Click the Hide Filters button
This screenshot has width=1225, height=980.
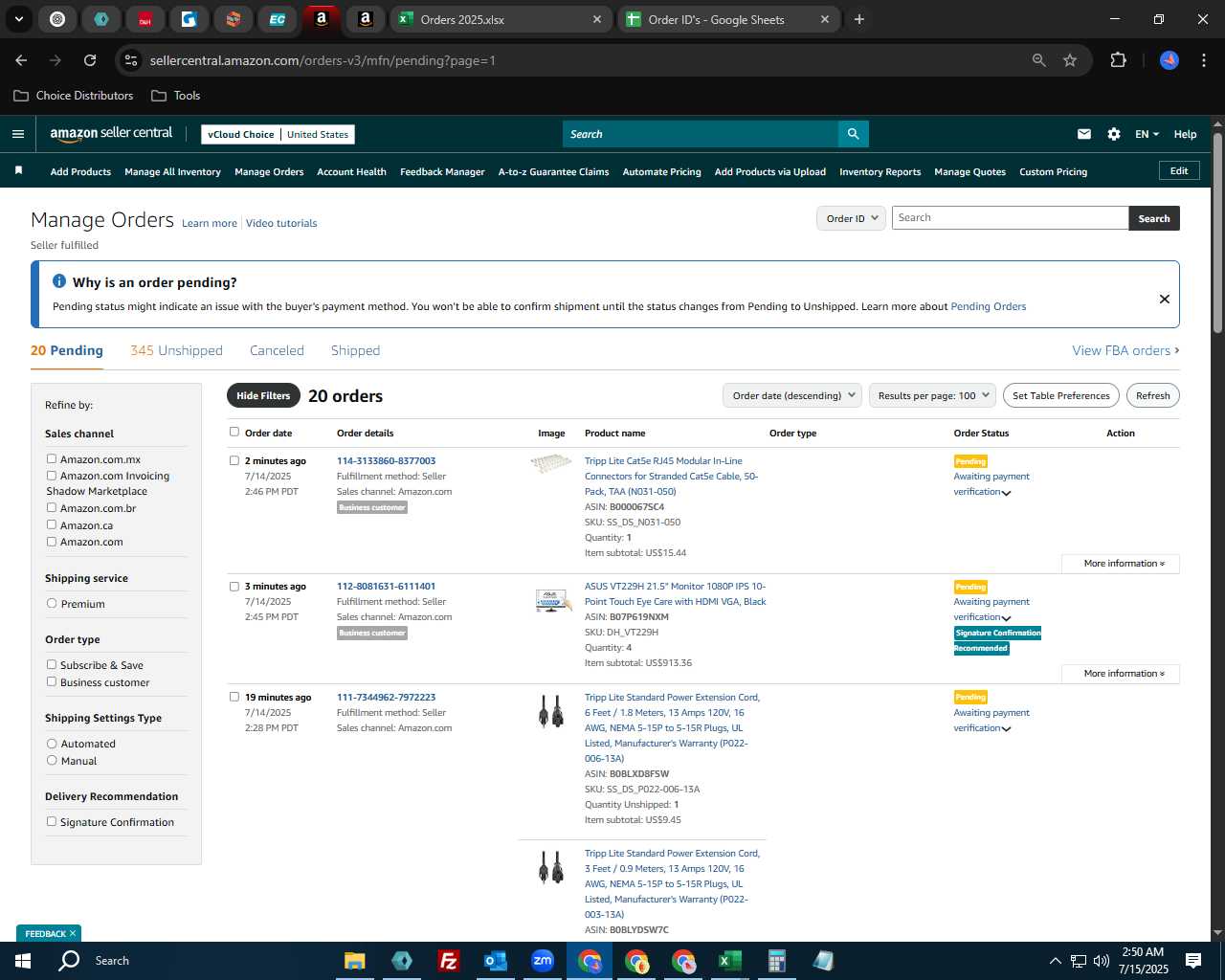click(263, 395)
